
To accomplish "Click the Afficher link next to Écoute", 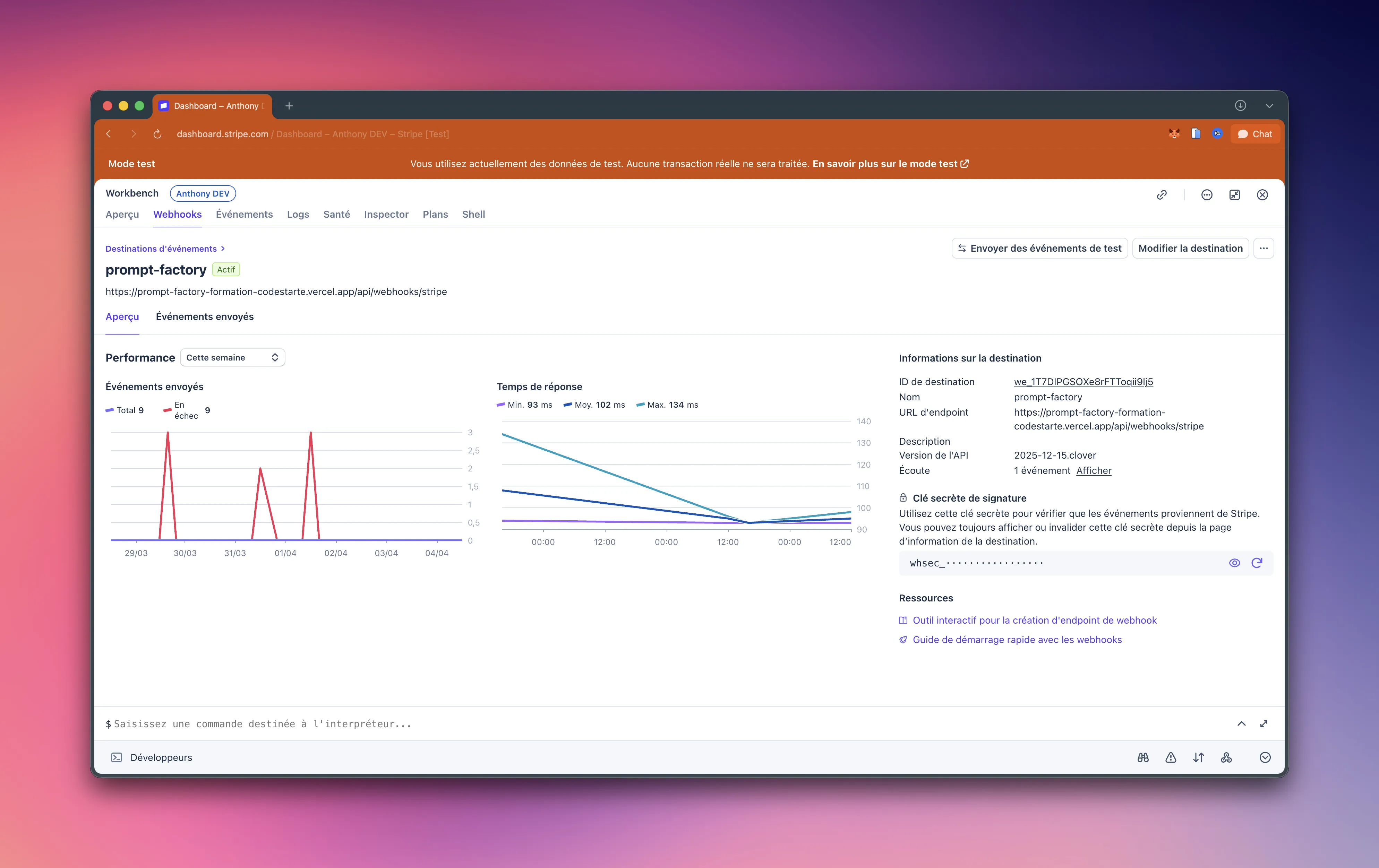I will [x=1093, y=470].
